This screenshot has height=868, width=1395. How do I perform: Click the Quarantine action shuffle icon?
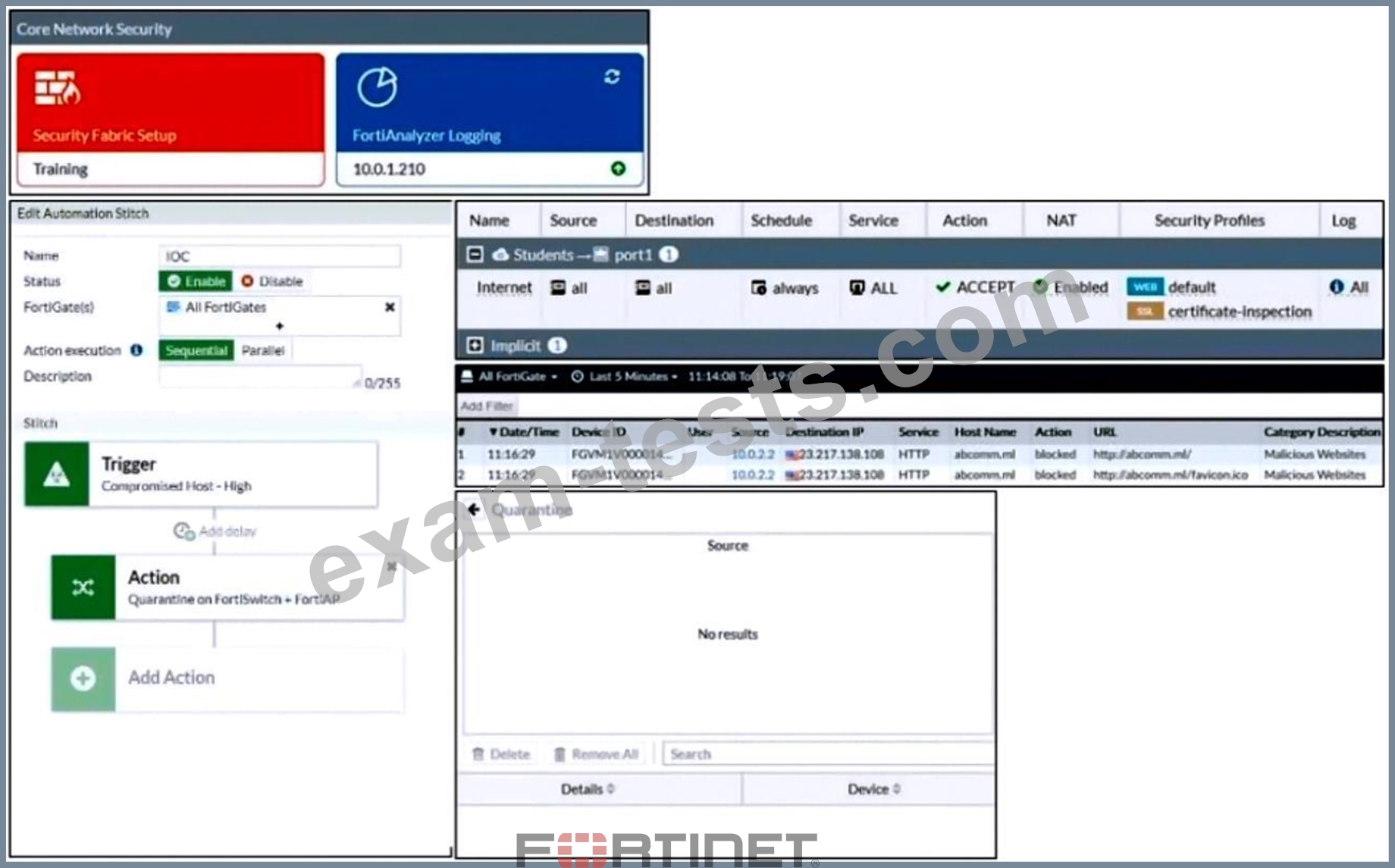click(83, 588)
